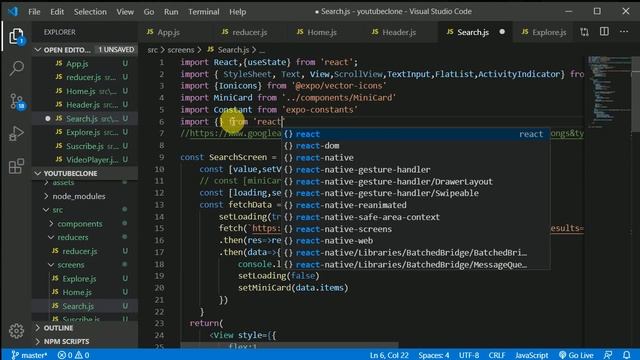Click the code minimap preview
This screenshot has height=360, width=640.
coord(609,91)
